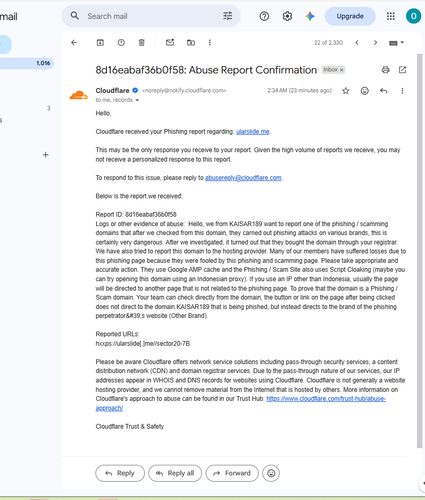The image size is (425, 500).
Task: Show search options filter icon
Action: point(228,16)
